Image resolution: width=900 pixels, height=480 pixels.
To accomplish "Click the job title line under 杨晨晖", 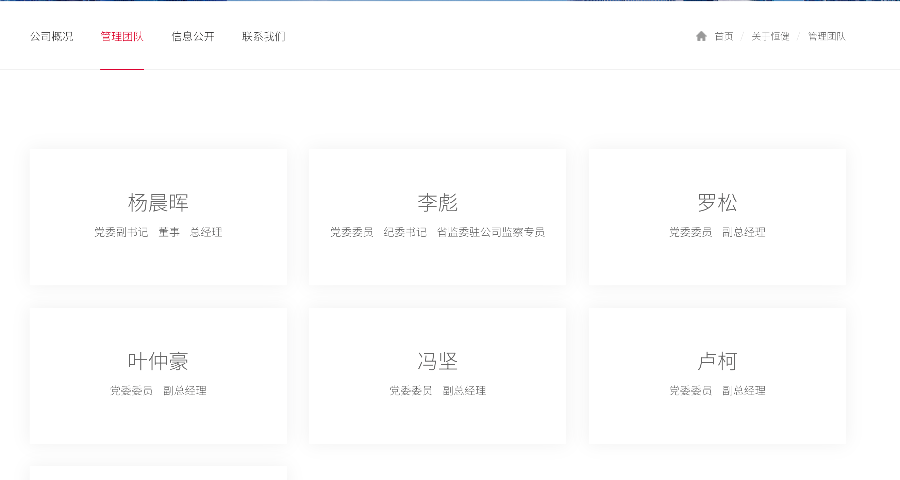I will point(158,232).
